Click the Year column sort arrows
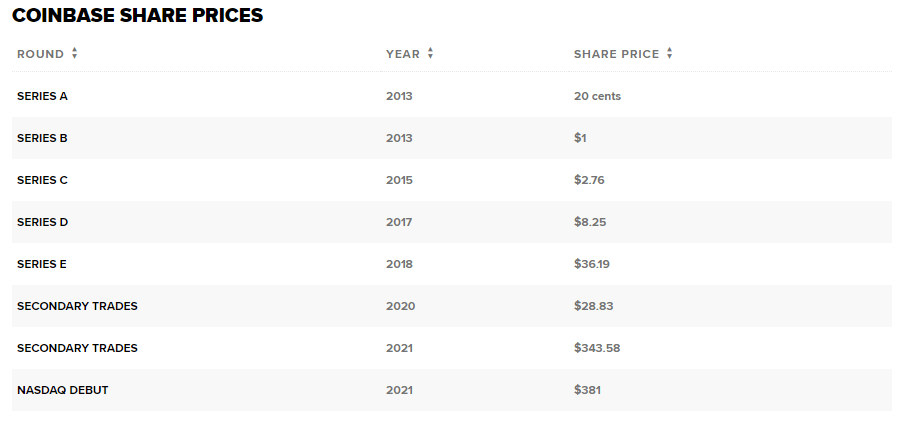 (430, 53)
